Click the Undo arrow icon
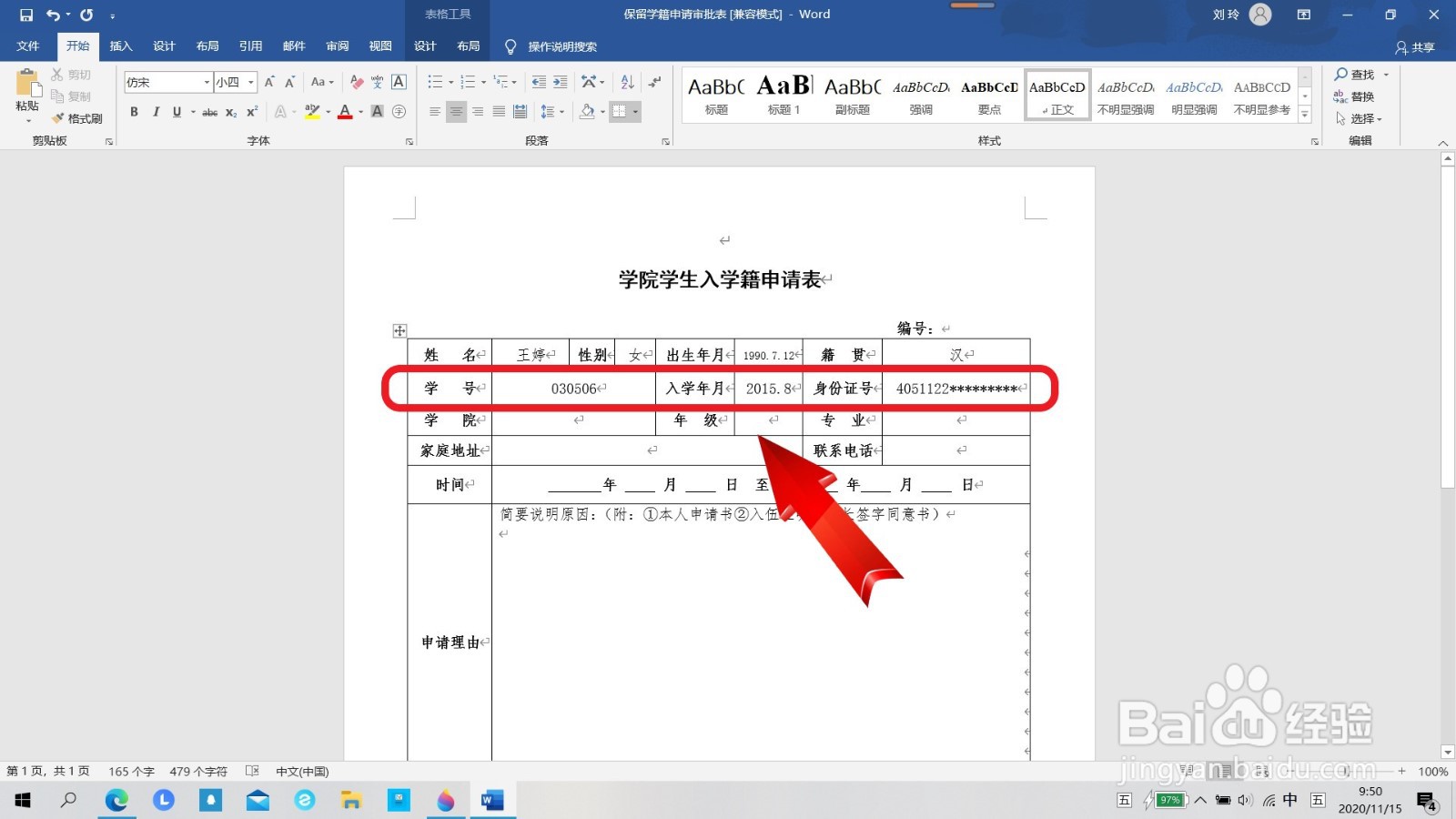Viewport: 1456px width, 819px height. pyautogui.click(x=53, y=15)
